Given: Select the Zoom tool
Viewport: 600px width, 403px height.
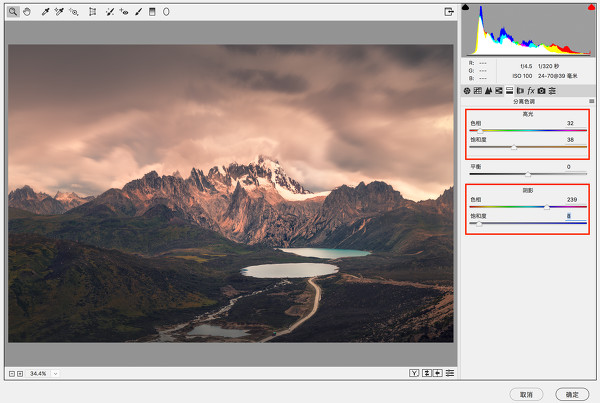Looking at the screenshot, I should tap(13, 12).
